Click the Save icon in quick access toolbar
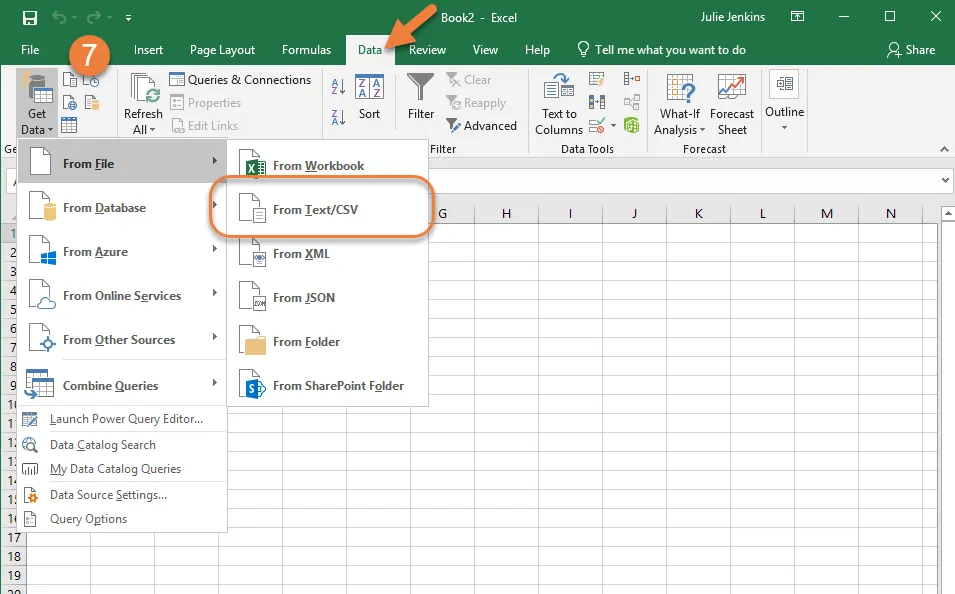The height and width of the screenshot is (594, 955). (29, 18)
